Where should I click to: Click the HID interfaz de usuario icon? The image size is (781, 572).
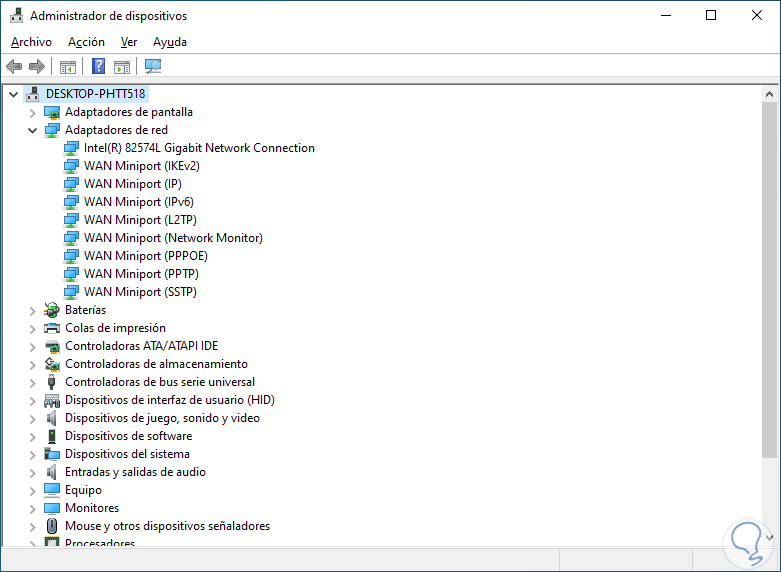(52, 400)
